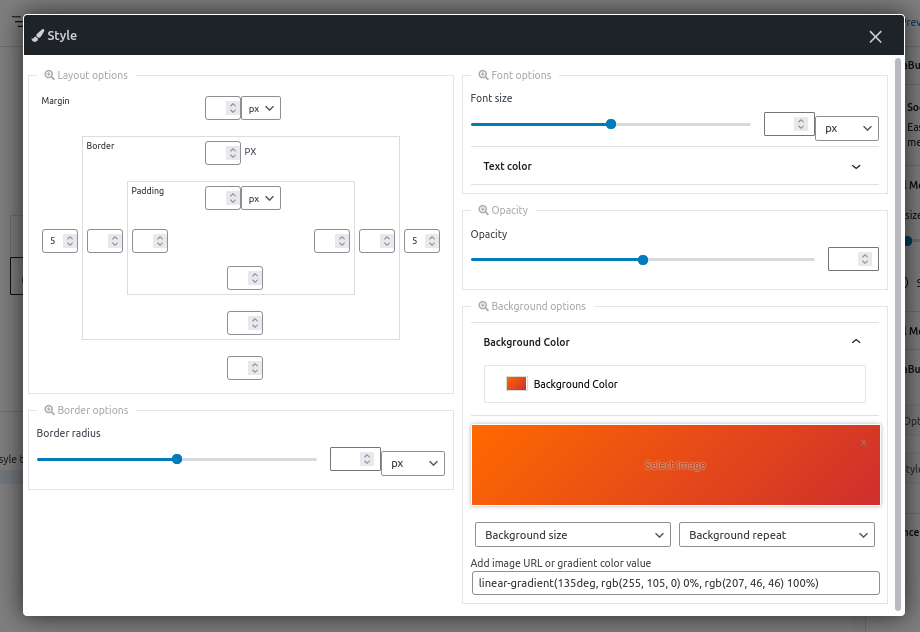Click the Layout options magnifier icon
Viewport: 920px width, 632px height.
(x=49, y=75)
